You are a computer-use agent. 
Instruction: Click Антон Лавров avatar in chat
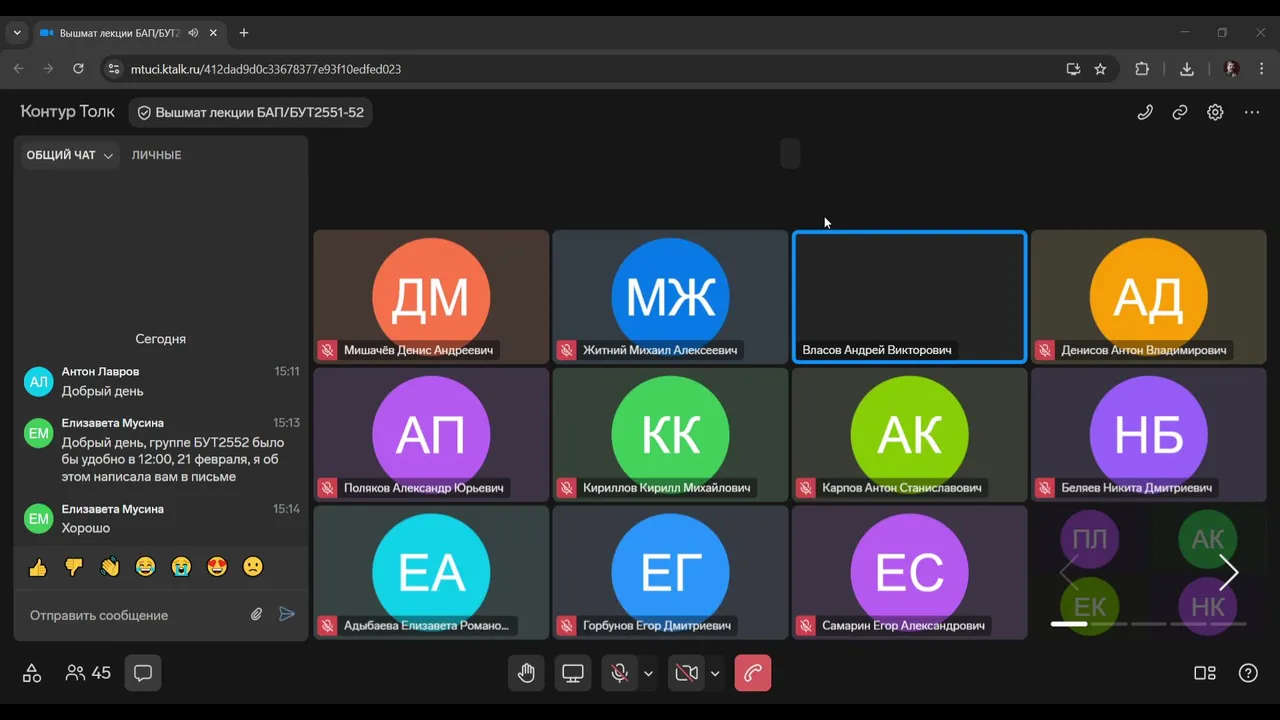[39, 381]
